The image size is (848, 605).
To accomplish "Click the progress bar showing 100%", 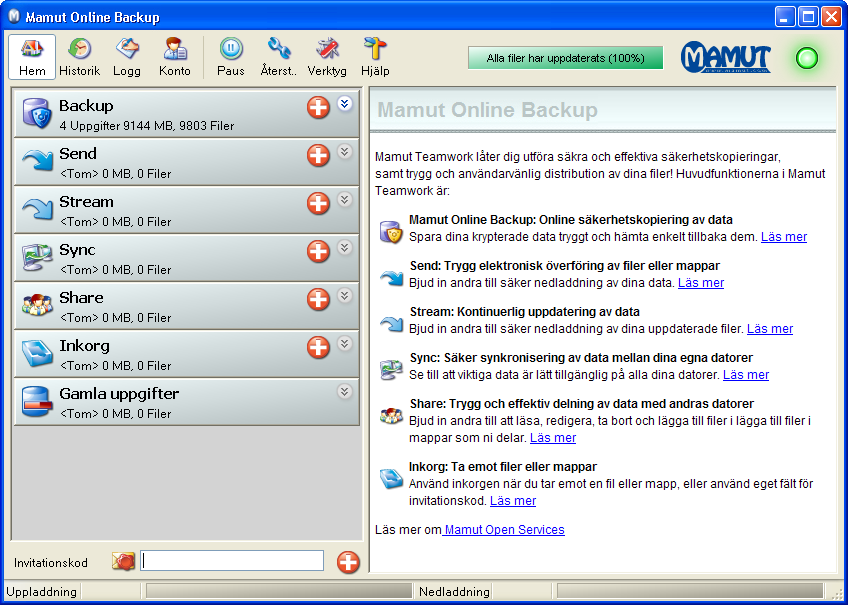I will (x=566, y=58).
